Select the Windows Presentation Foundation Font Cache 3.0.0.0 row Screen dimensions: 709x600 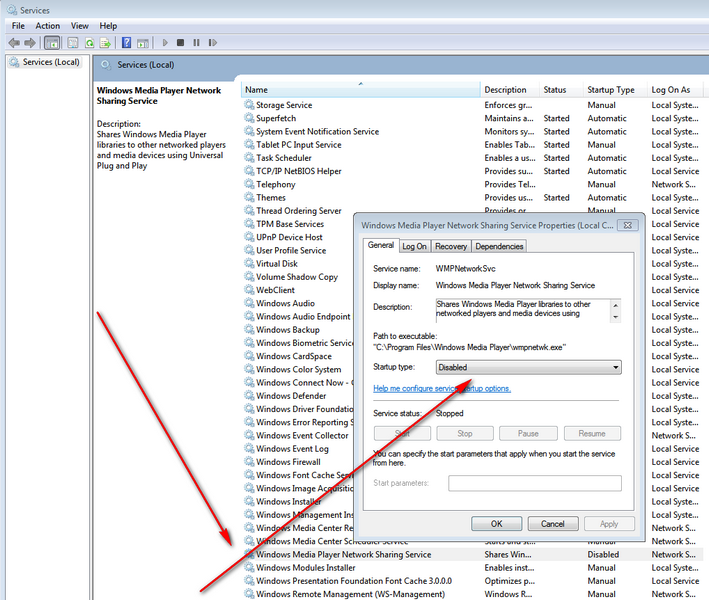coord(472,581)
